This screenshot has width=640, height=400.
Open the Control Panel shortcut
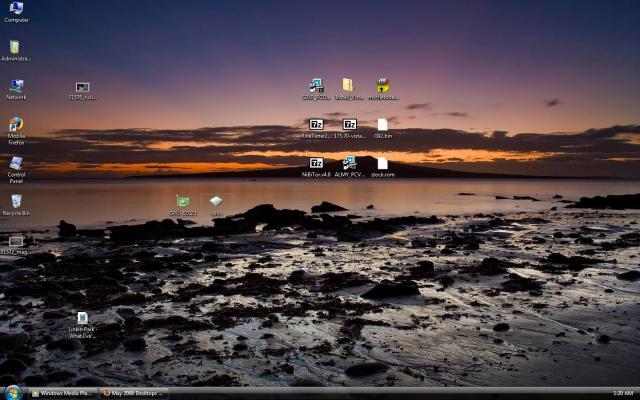(x=16, y=170)
